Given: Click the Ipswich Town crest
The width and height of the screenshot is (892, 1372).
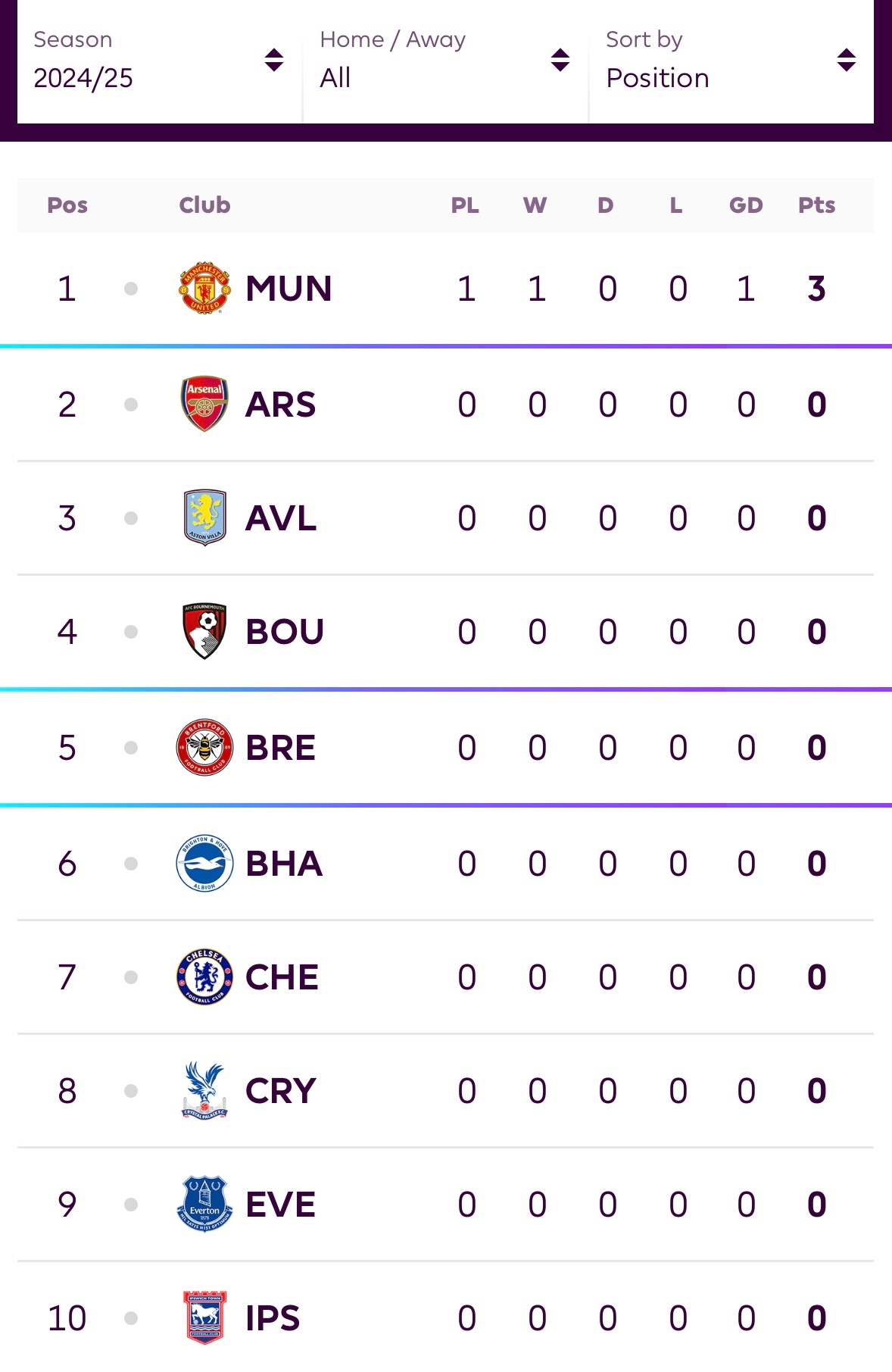Looking at the screenshot, I should (204, 1317).
